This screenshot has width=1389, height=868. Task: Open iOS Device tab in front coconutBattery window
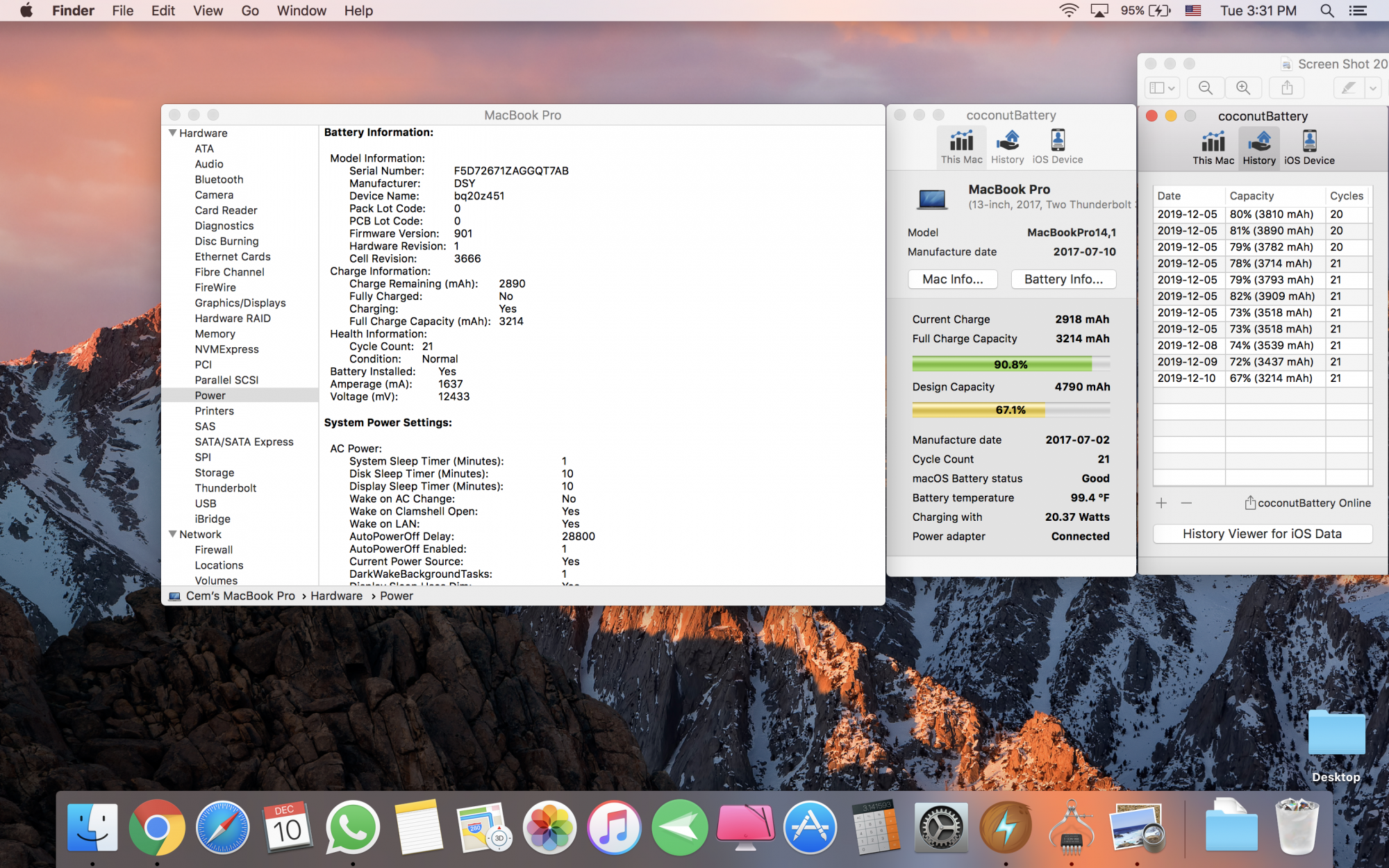point(1309,147)
